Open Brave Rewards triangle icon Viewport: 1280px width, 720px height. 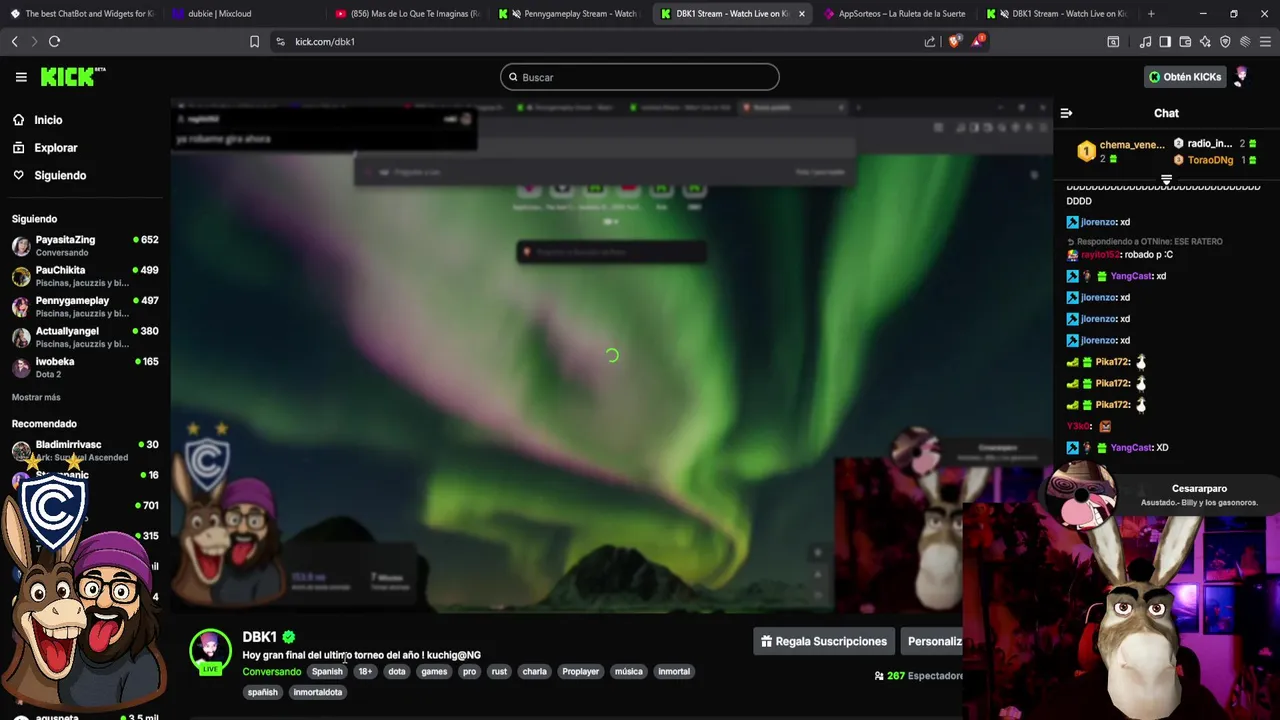[x=978, y=41]
